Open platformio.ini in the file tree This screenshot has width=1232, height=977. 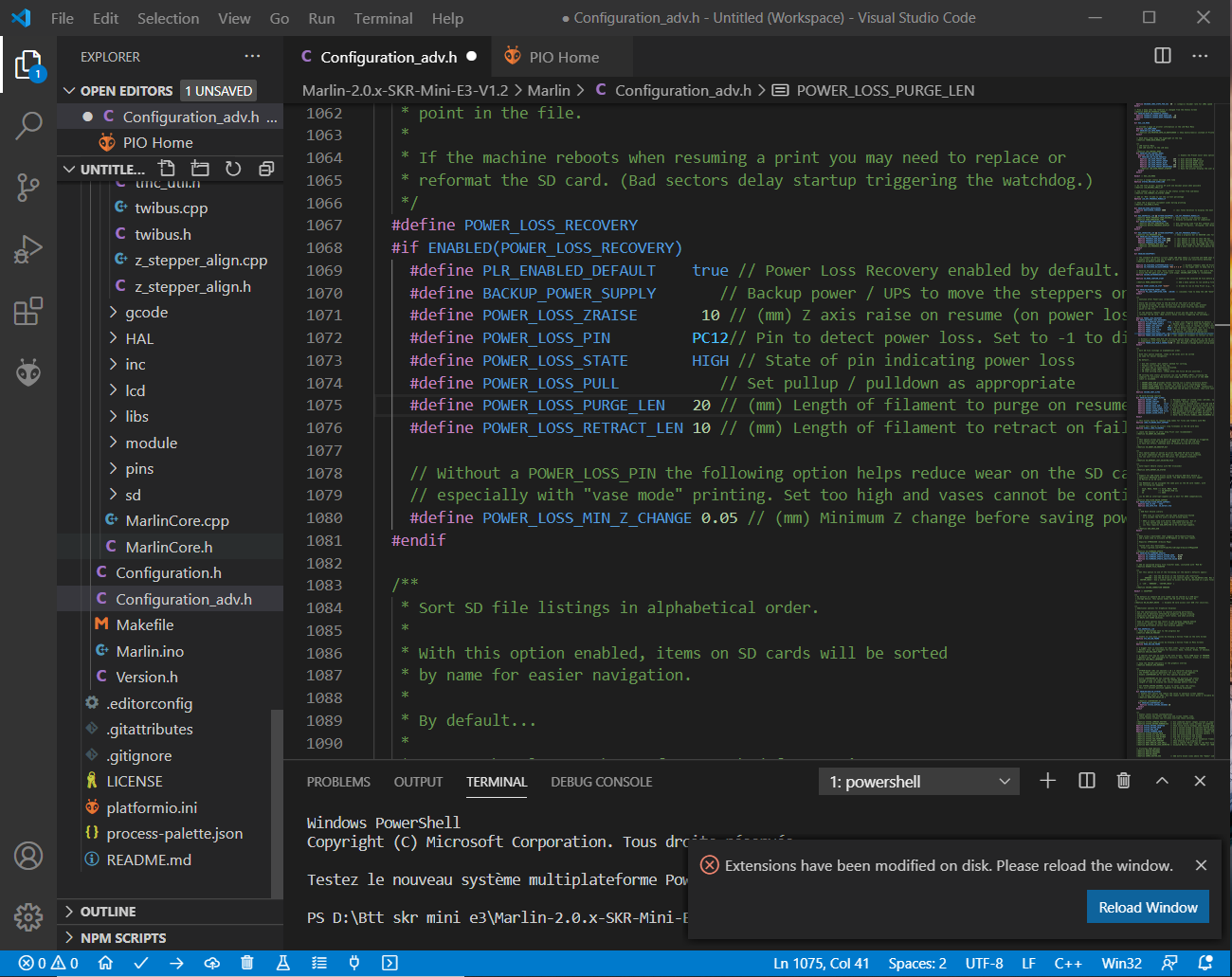pos(152,807)
